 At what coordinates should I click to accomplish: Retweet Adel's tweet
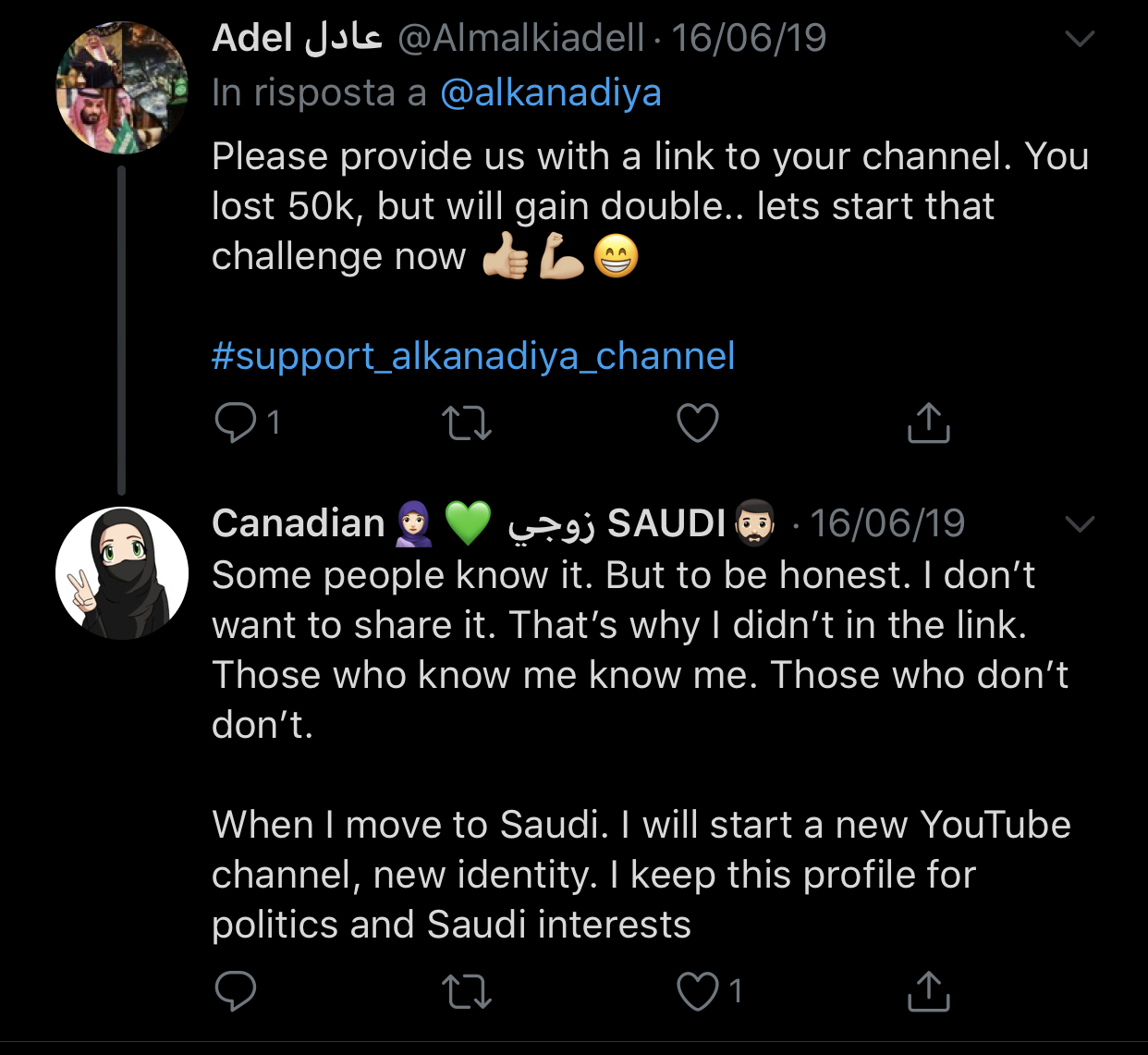[x=467, y=423]
